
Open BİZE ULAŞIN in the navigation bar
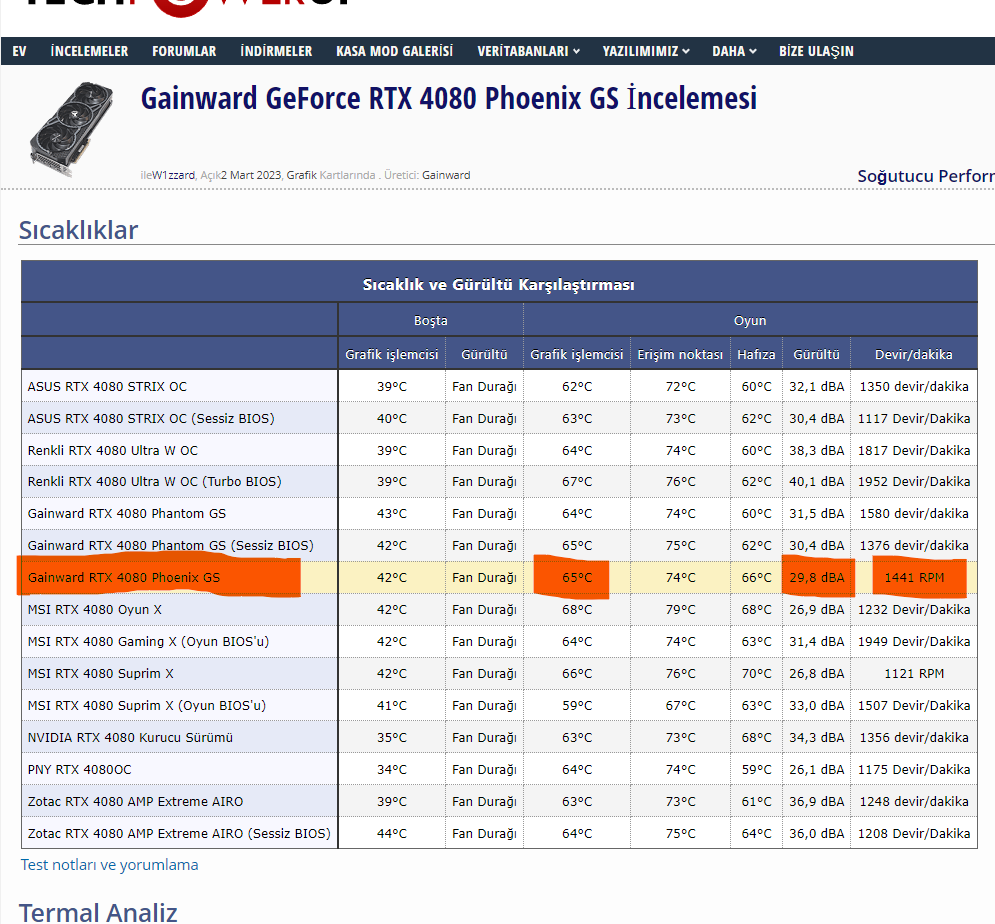[x=816, y=51]
